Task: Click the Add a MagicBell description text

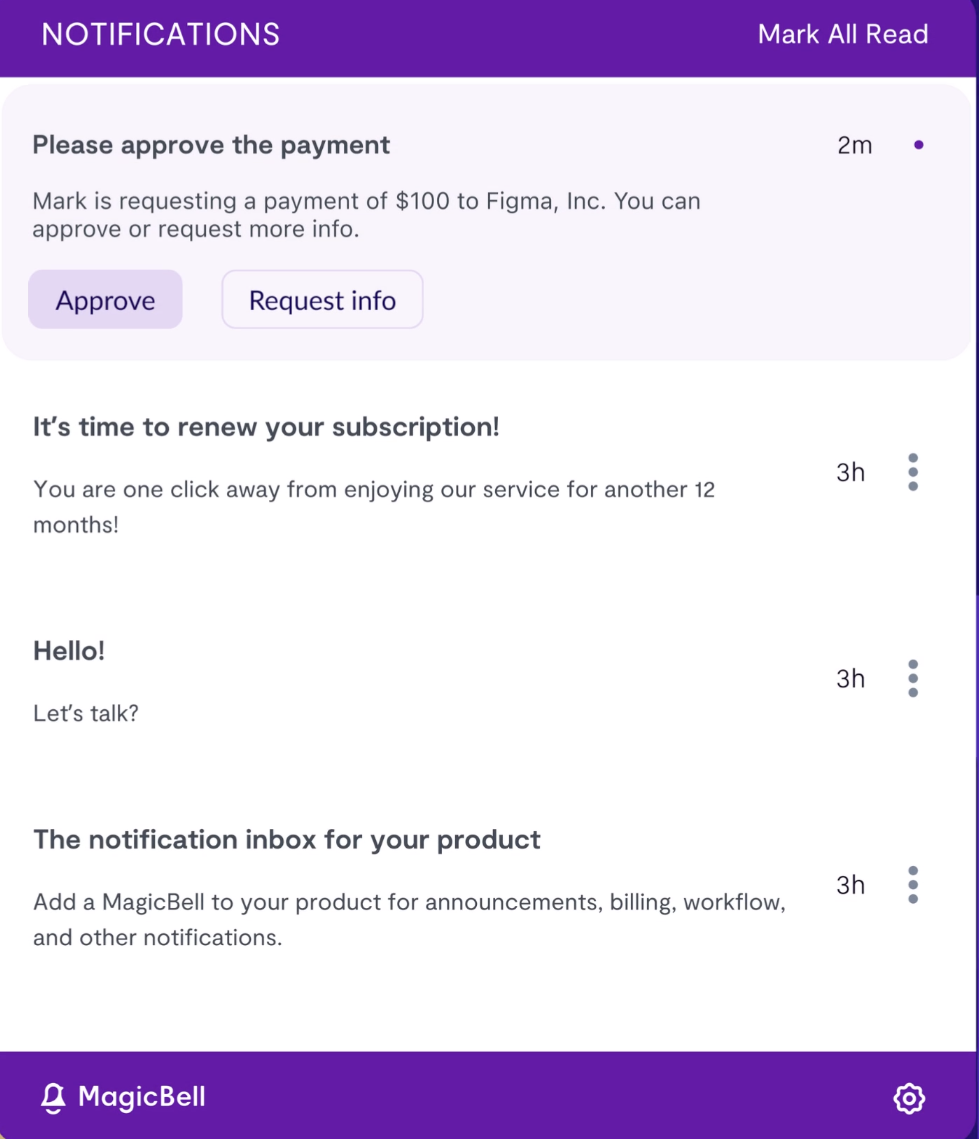Action: coord(409,920)
